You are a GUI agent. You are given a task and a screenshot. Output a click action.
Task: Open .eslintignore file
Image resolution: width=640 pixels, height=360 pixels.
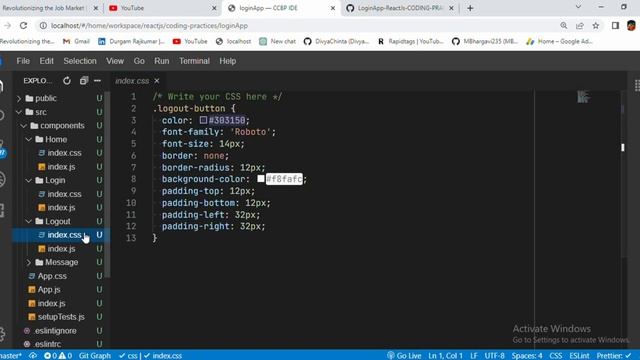tap(56, 331)
